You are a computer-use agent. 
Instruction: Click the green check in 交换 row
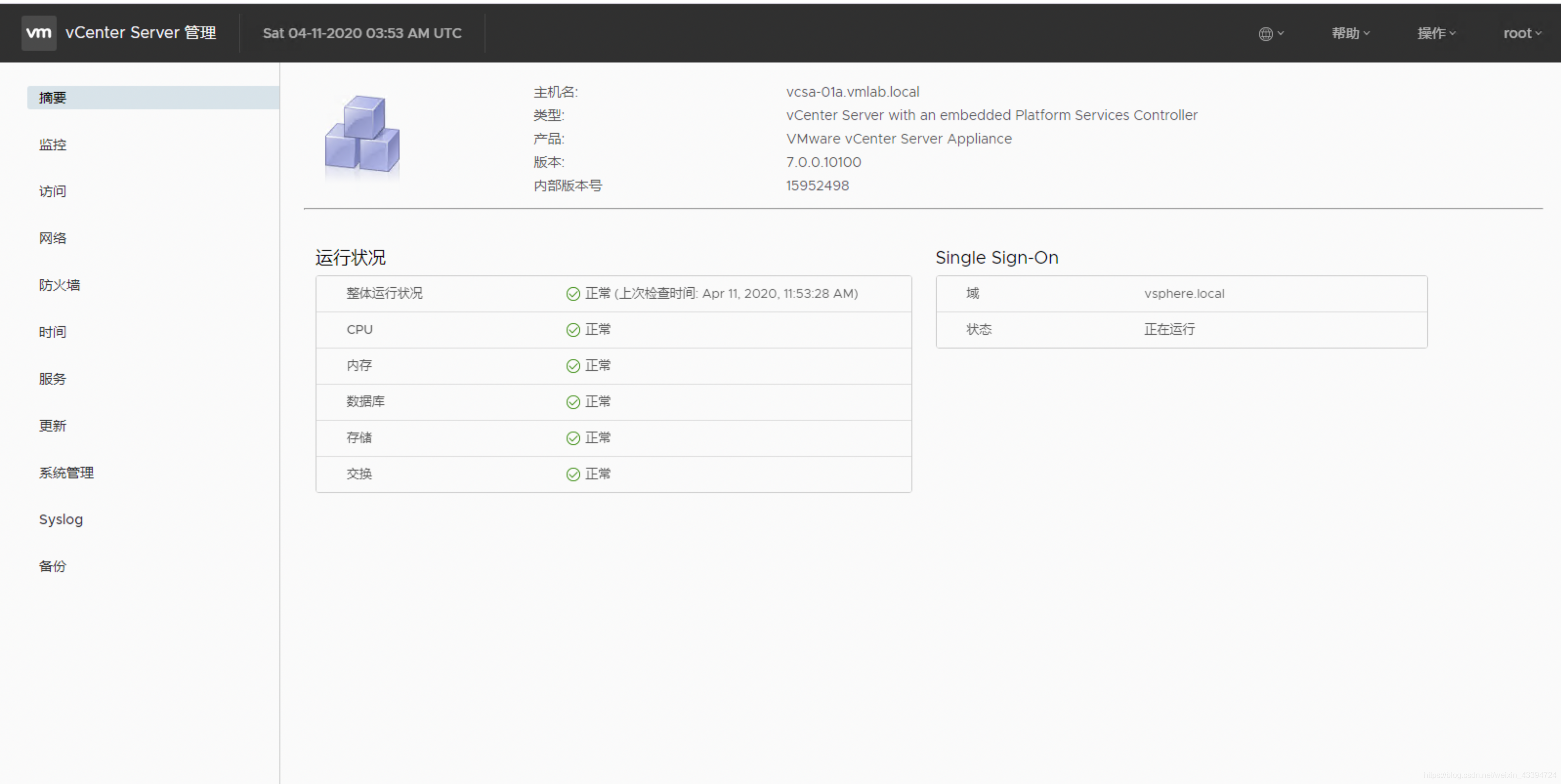pos(572,475)
